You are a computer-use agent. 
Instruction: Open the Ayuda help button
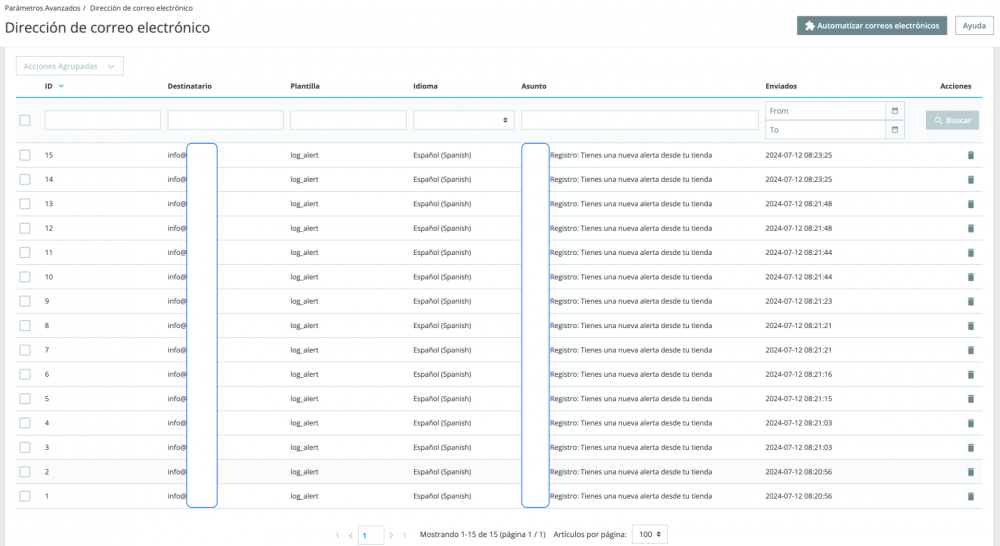[974, 26]
